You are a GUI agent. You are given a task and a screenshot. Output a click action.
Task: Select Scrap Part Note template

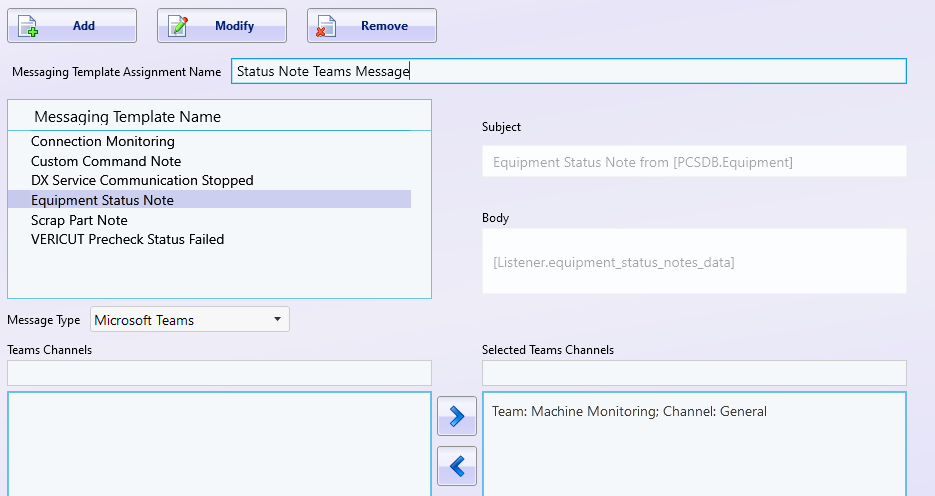click(209, 220)
